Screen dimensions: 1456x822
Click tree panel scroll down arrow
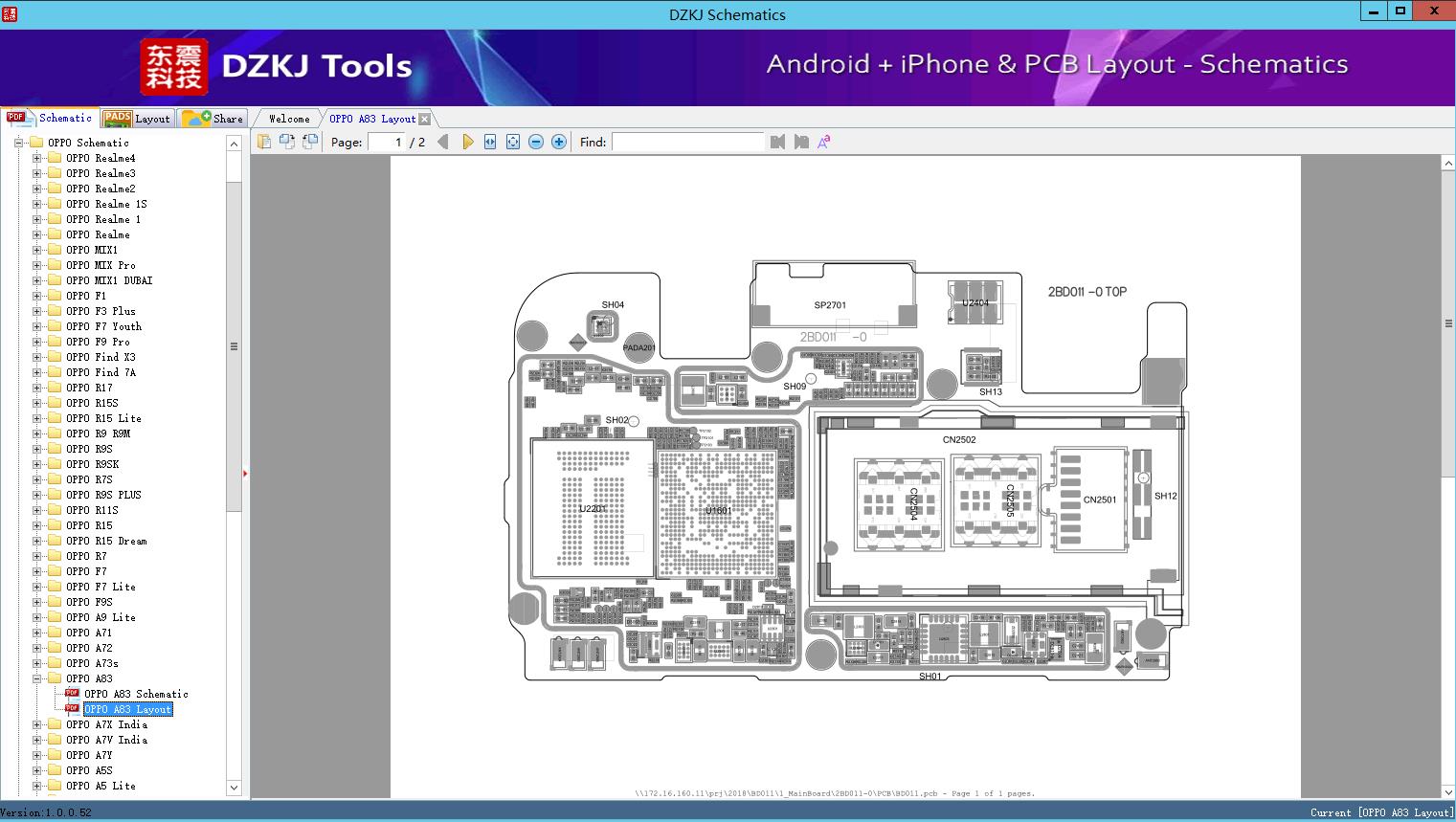tap(234, 788)
